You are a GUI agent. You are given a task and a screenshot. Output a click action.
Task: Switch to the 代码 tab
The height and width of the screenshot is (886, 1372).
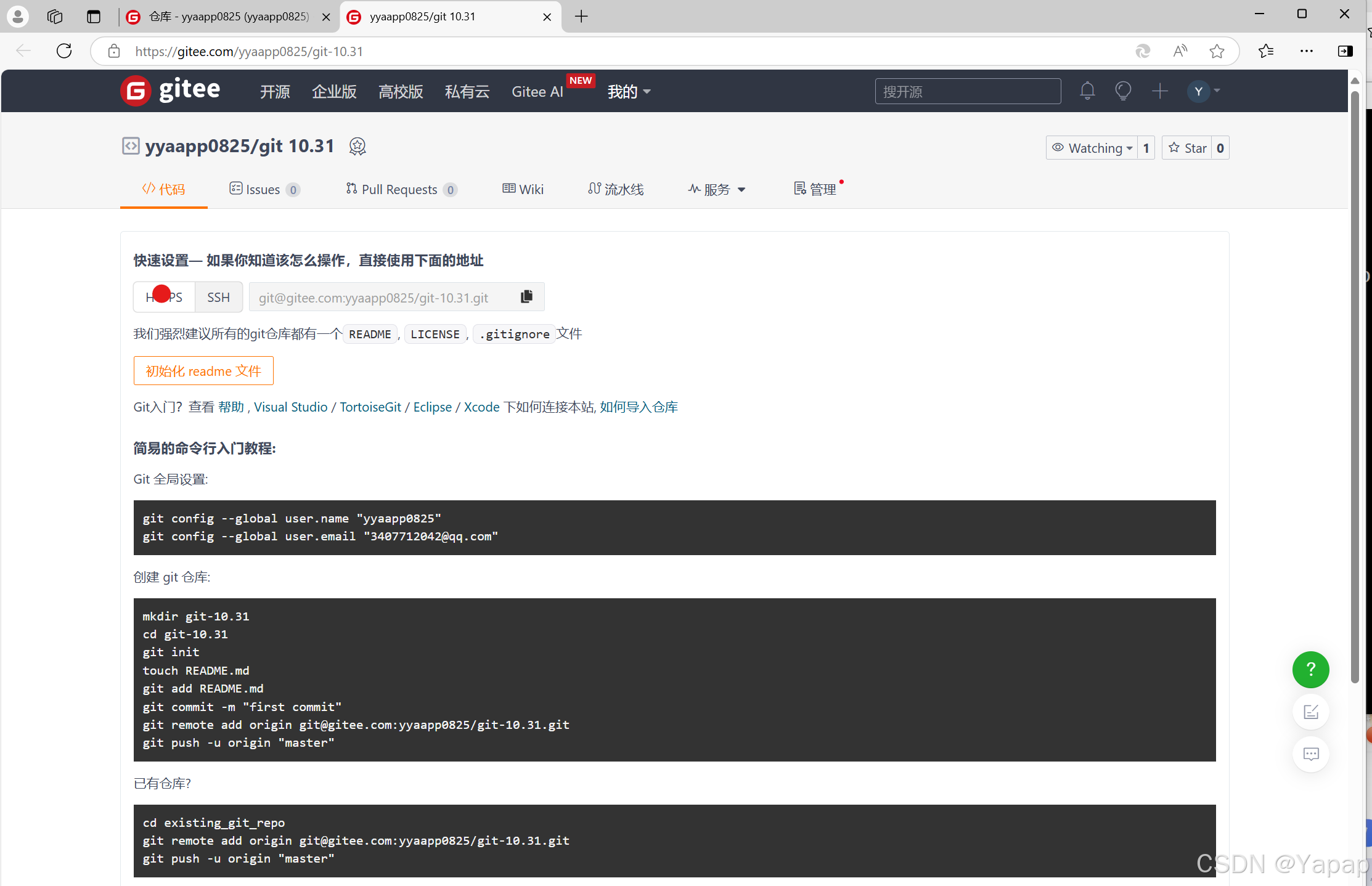click(x=164, y=189)
